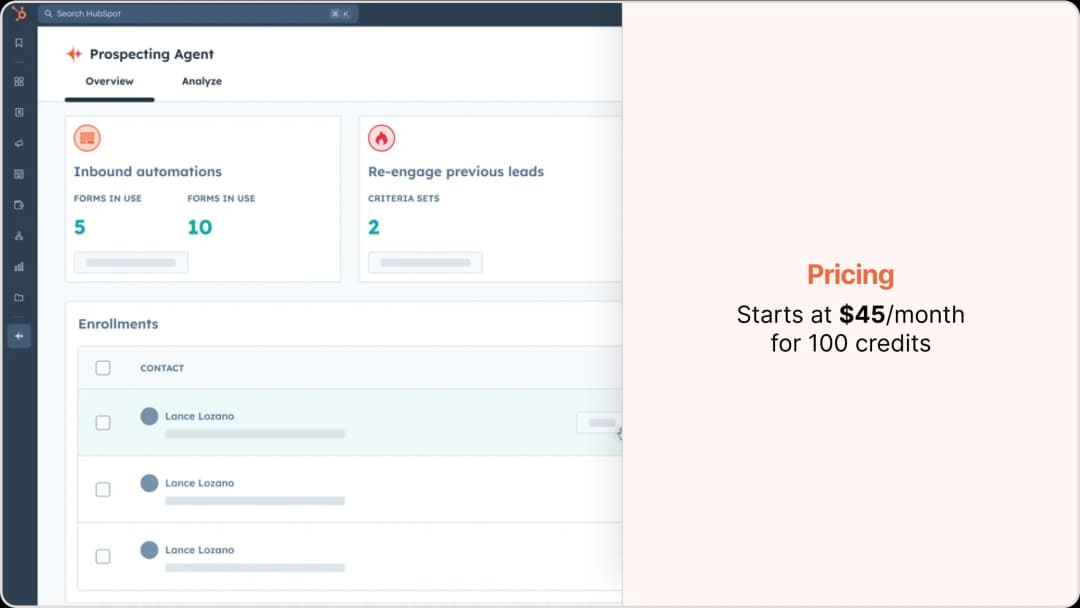This screenshot has width=1080, height=608.
Task: Click Lance Lozano name in highlighted row
Action: (x=200, y=416)
